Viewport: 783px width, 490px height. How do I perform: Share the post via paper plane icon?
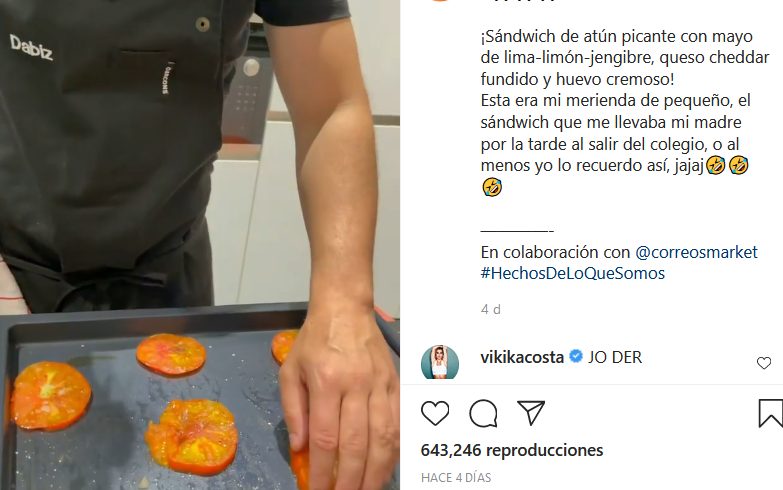(531, 413)
